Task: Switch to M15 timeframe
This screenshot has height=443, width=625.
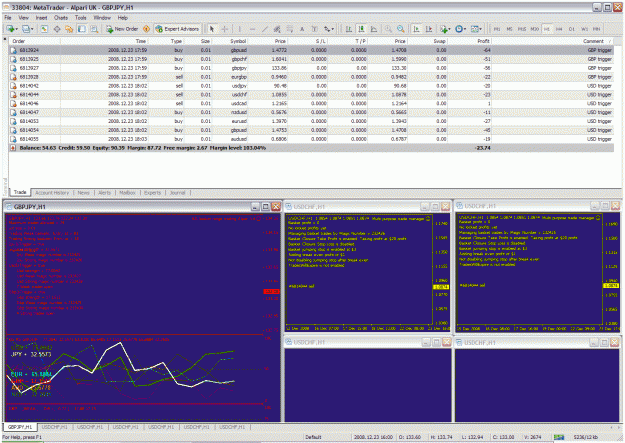Action: pyautogui.click(x=522, y=29)
